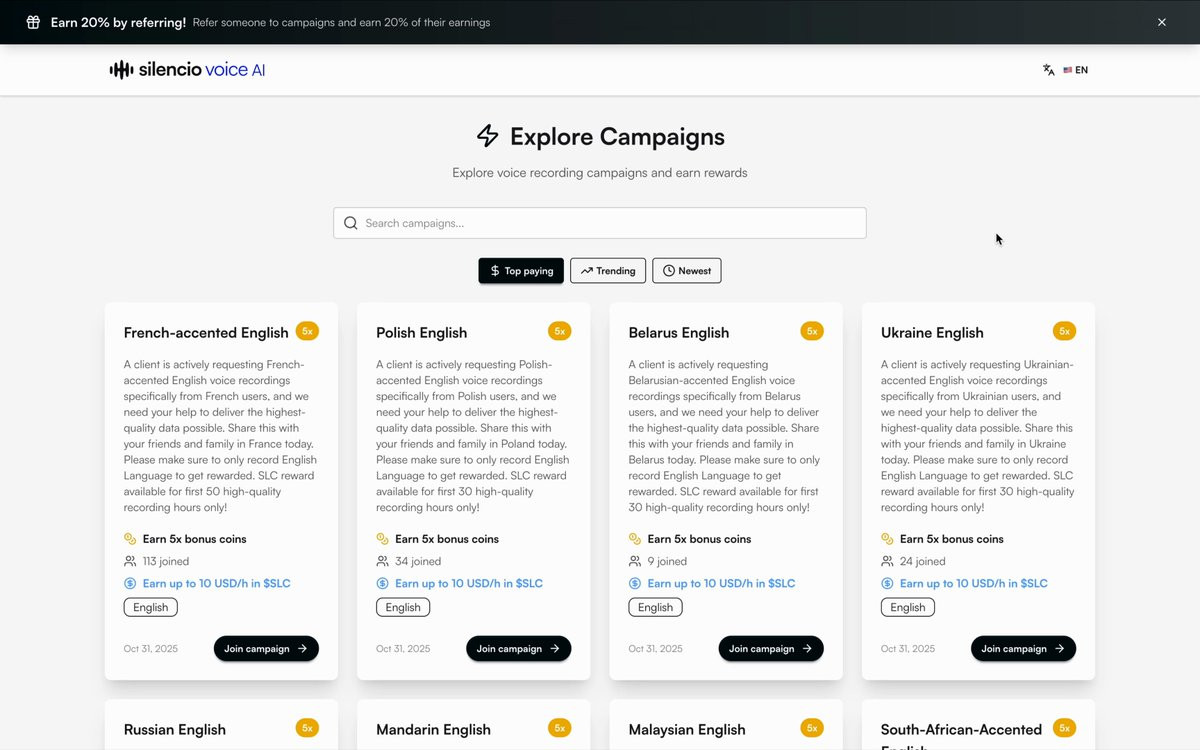
Task: Click the lightning bolt Explore Campaigns icon
Action: point(487,136)
